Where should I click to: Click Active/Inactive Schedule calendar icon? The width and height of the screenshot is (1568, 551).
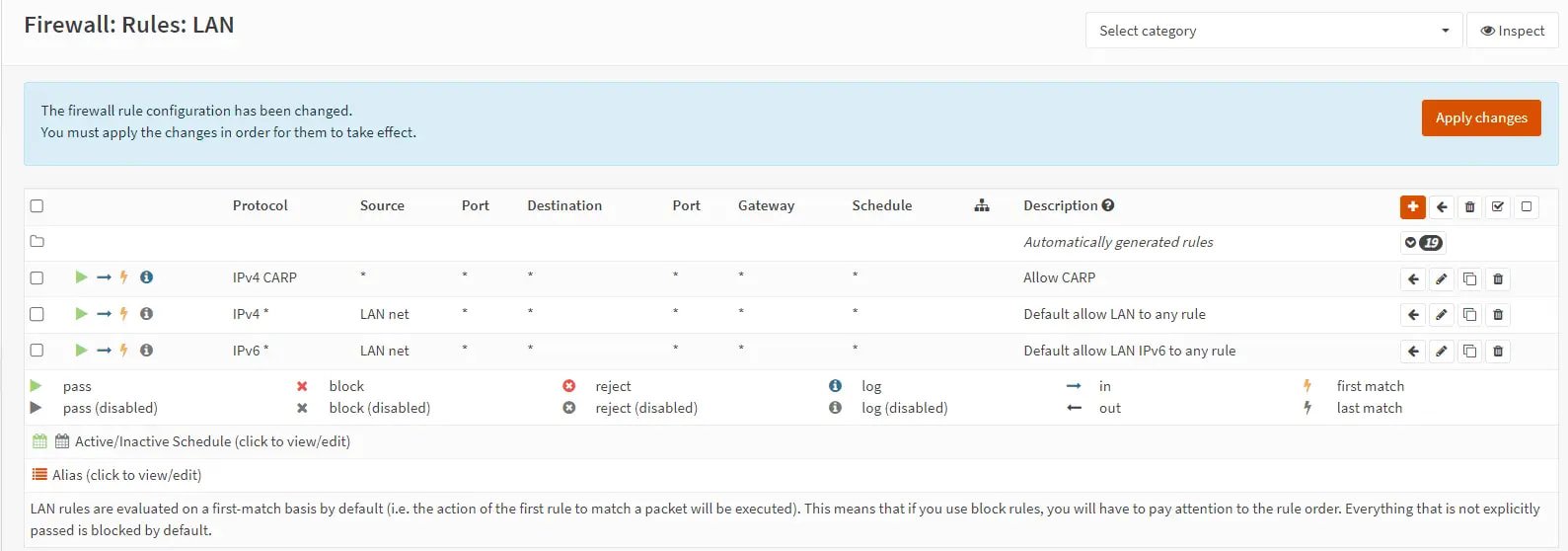(x=39, y=441)
